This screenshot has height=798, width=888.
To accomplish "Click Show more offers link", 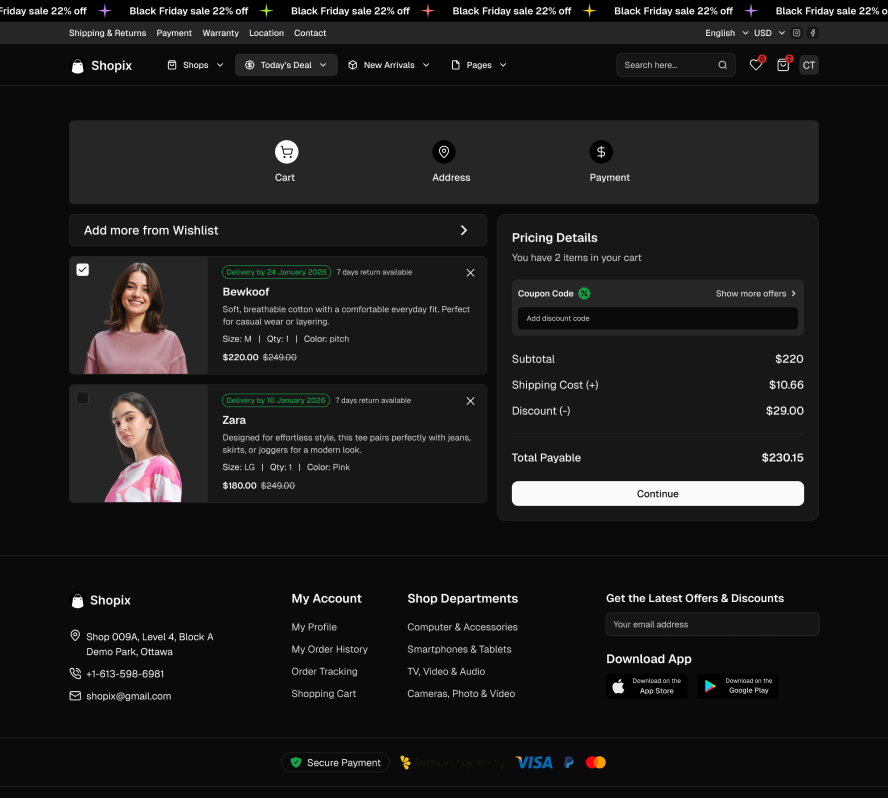I will click(x=755, y=294).
